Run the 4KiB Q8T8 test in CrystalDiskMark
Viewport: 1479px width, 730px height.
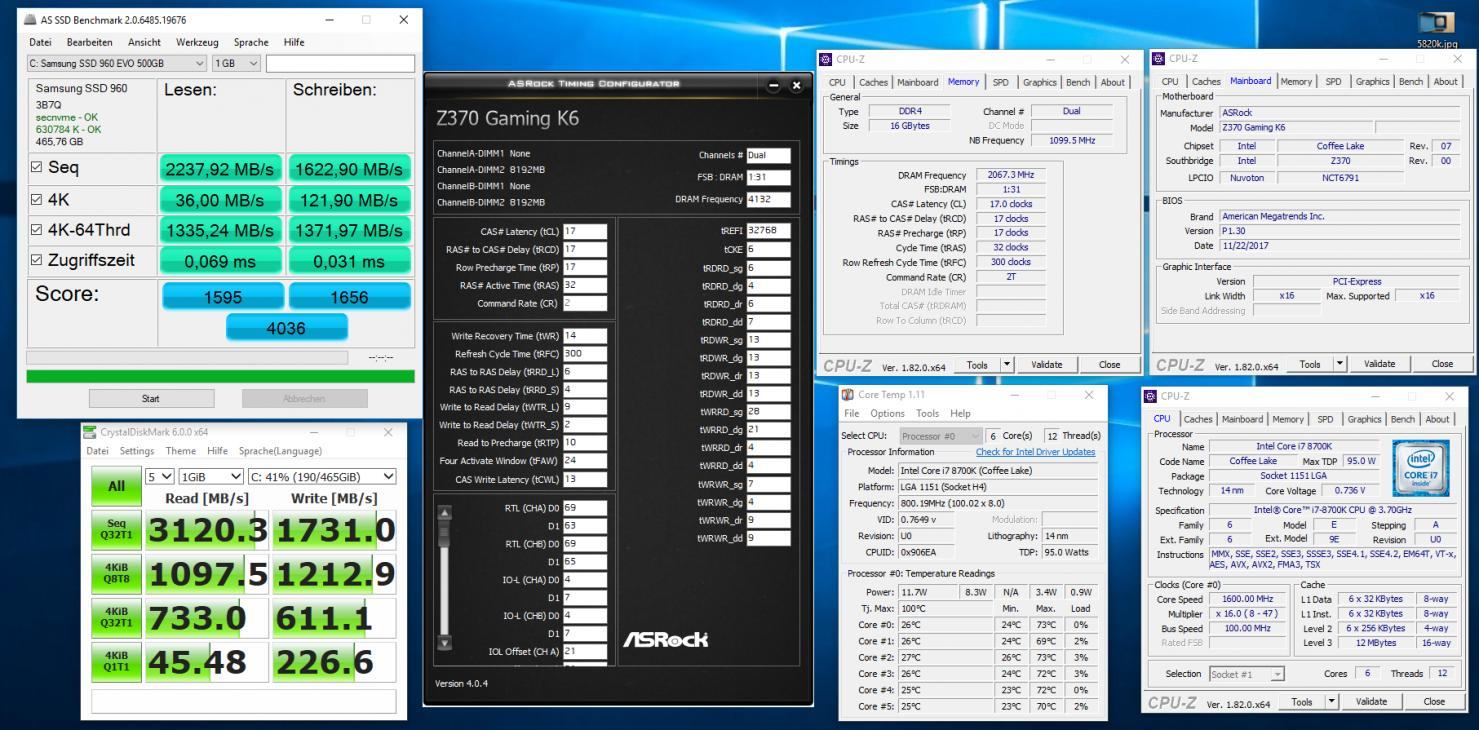pyautogui.click(x=116, y=573)
